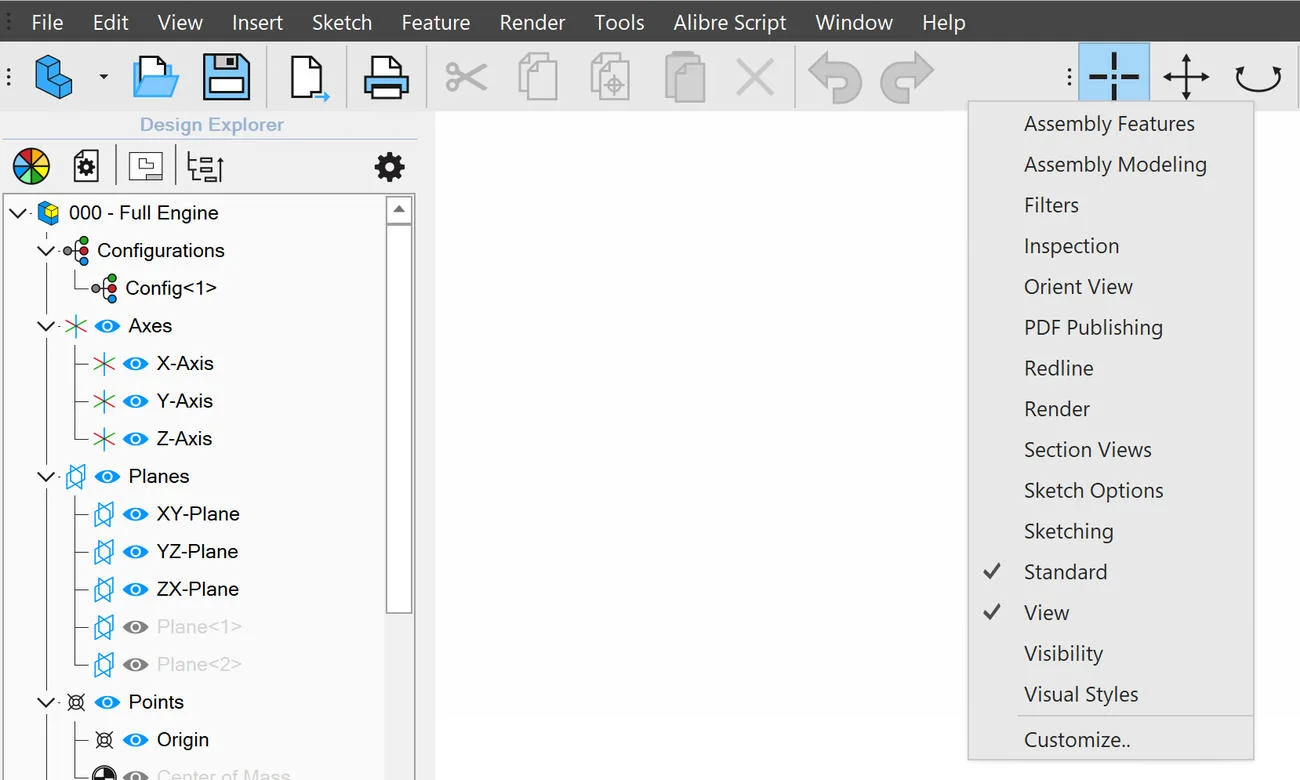Show Plane<1> using its eye icon
The width and height of the screenshot is (1300, 780).
(x=135, y=627)
